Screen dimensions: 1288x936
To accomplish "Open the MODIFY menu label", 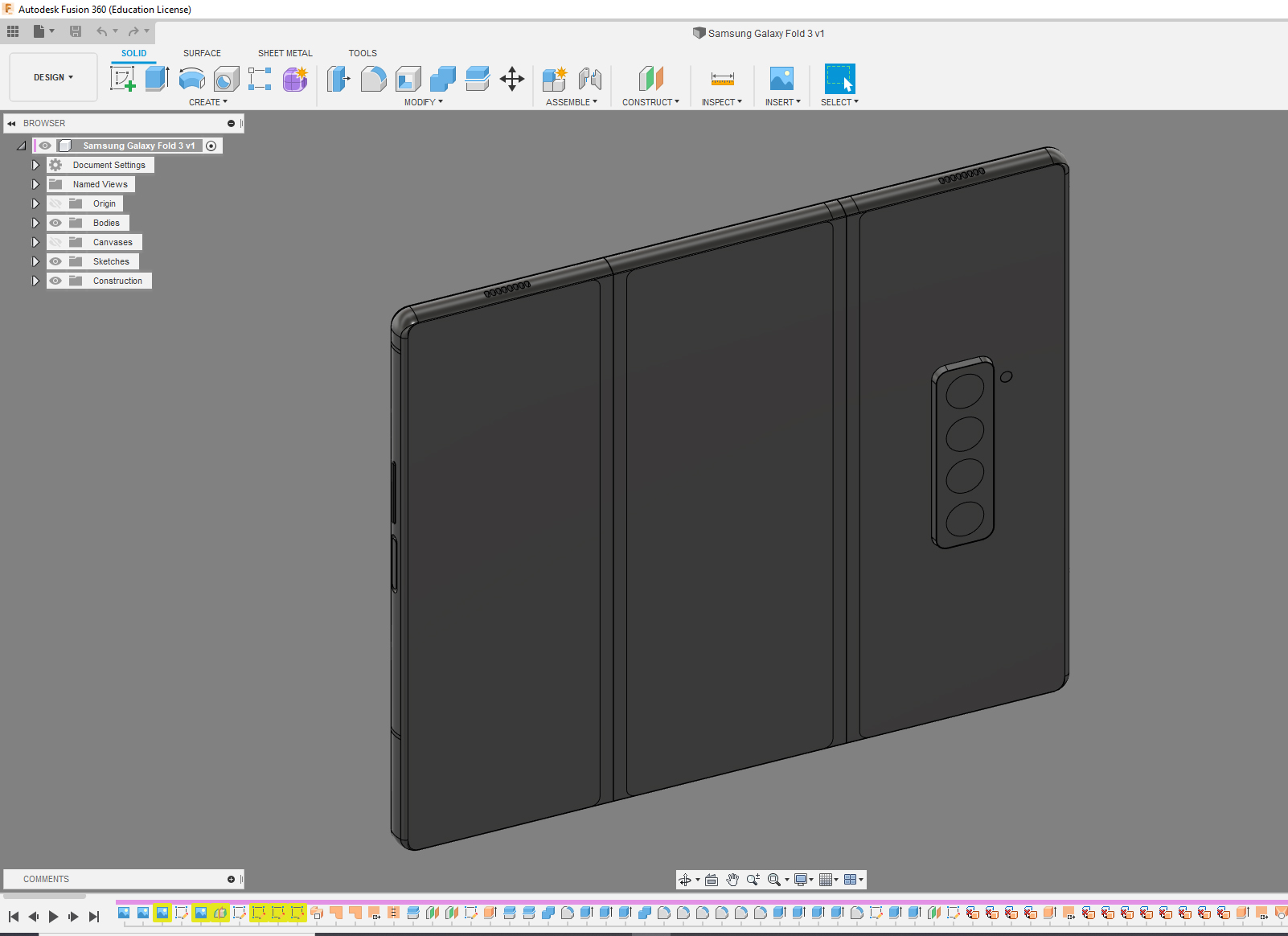I will 423,102.
